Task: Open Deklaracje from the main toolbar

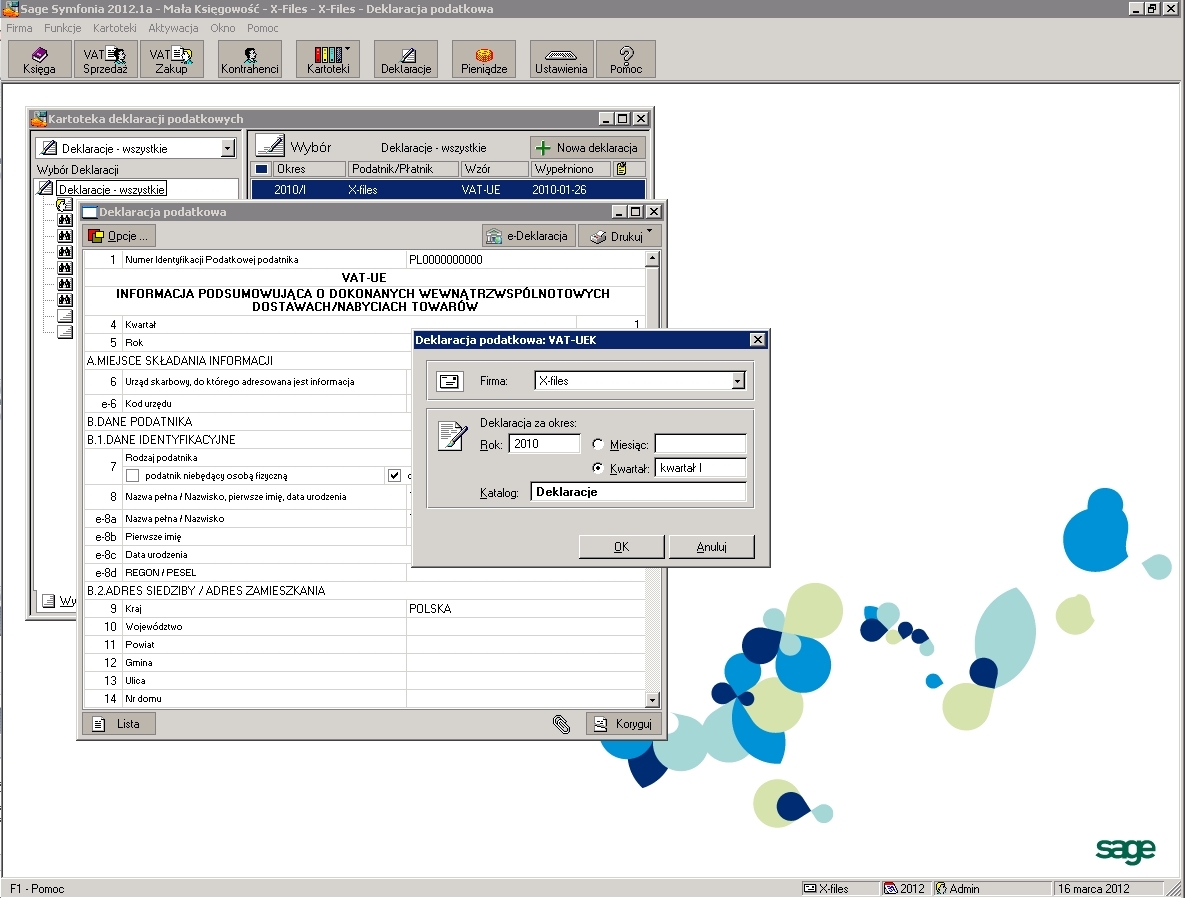Action: tap(406, 59)
